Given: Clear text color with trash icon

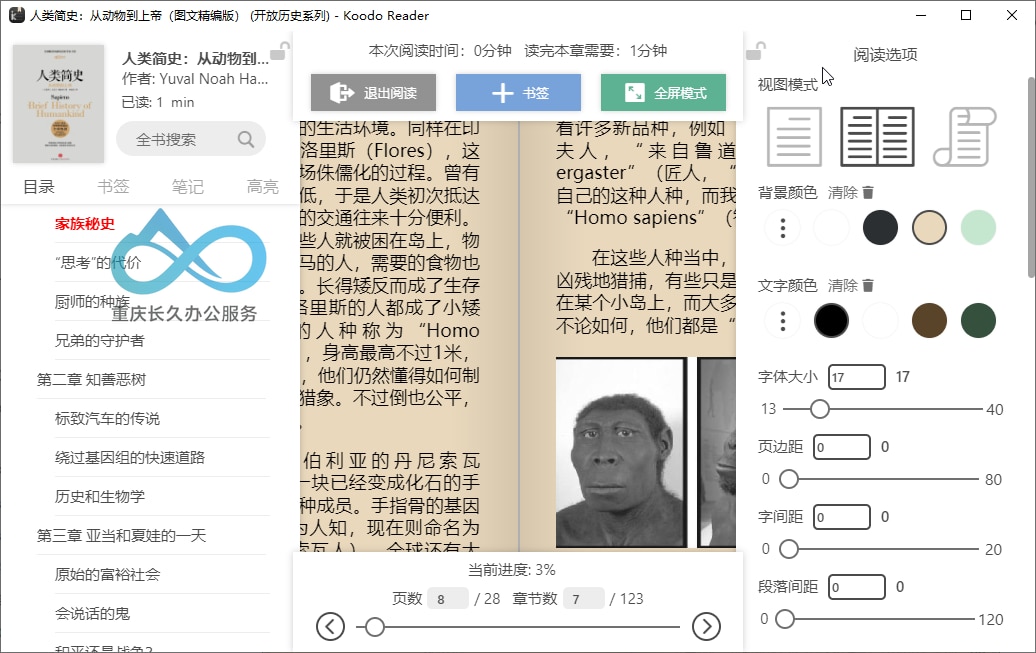Looking at the screenshot, I should click(868, 286).
